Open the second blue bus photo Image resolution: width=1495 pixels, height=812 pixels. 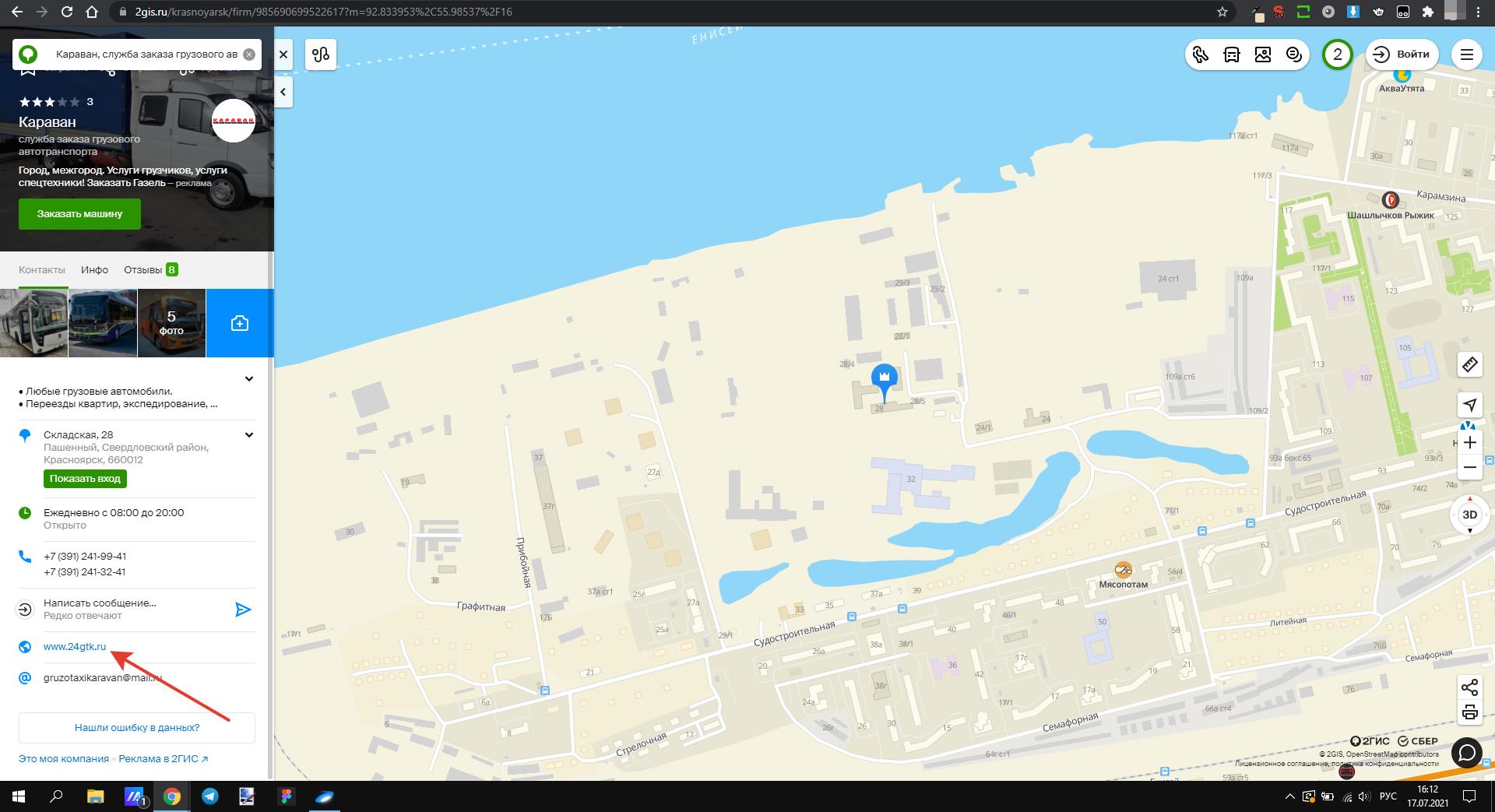[x=103, y=323]
